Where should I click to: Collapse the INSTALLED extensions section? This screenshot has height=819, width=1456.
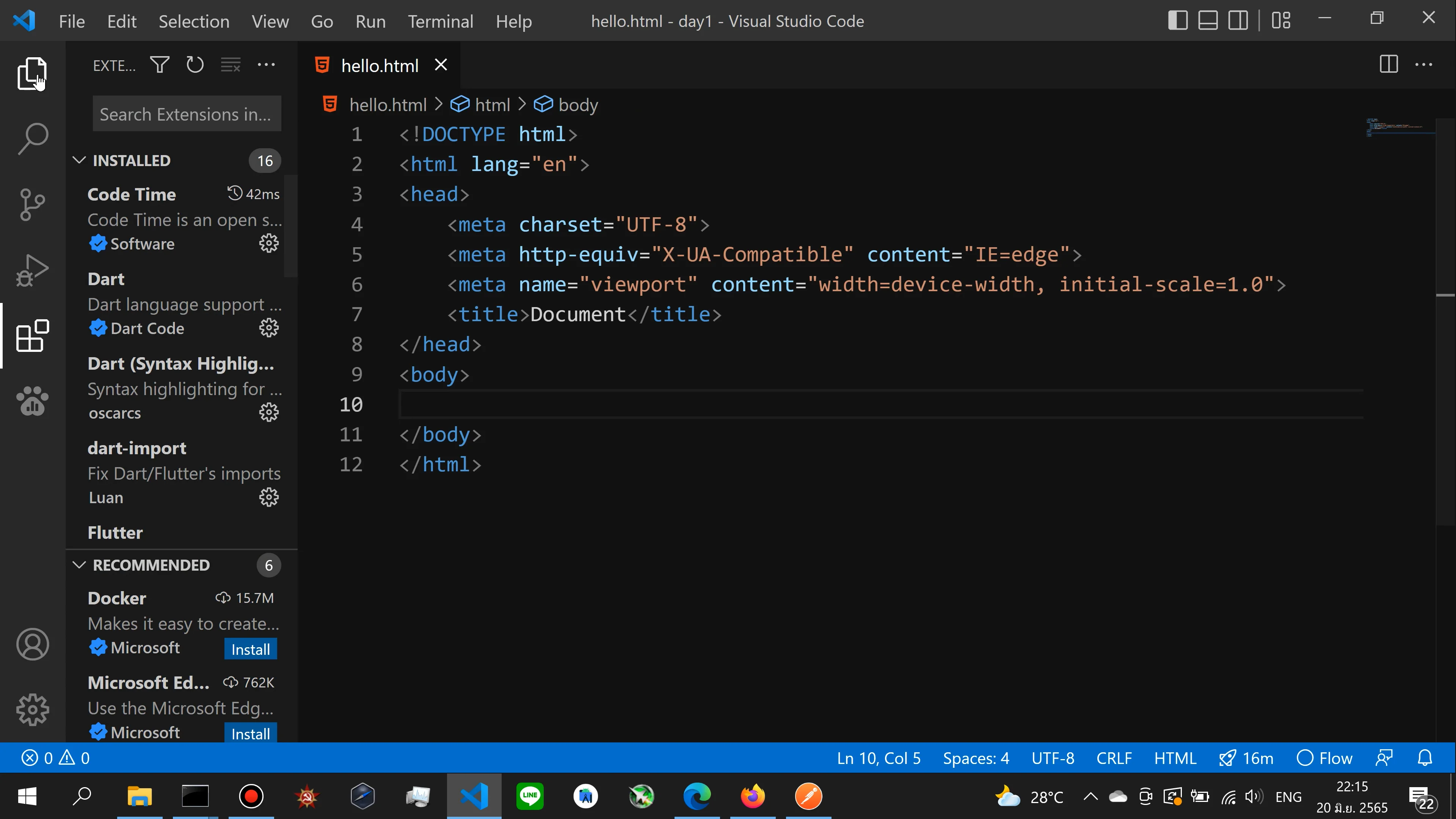[x=79, y=160]
